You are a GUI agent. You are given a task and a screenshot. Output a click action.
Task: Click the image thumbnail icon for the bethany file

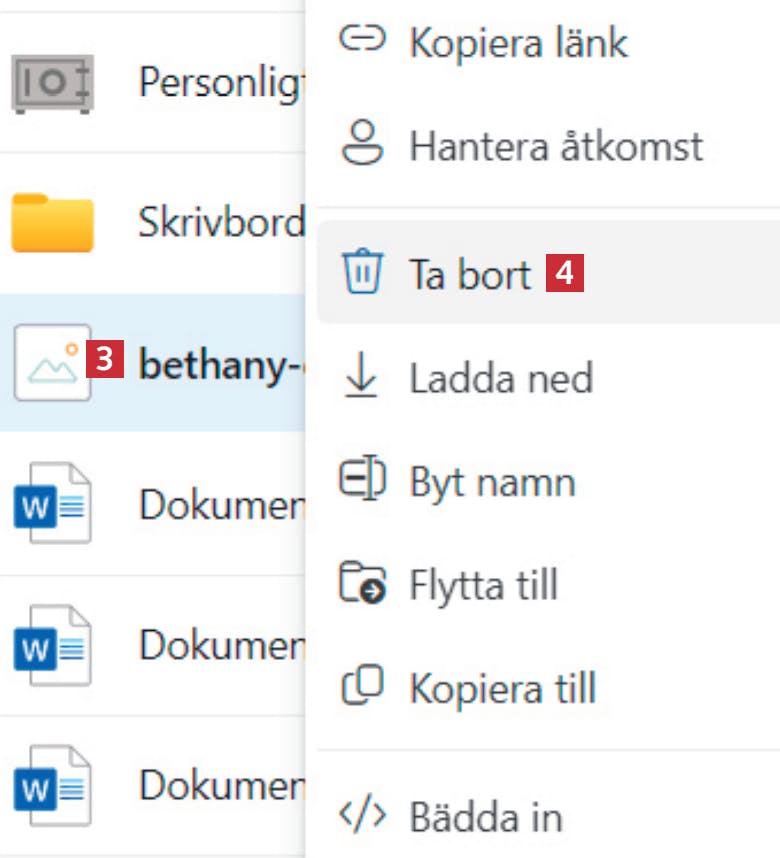[52, 364]
